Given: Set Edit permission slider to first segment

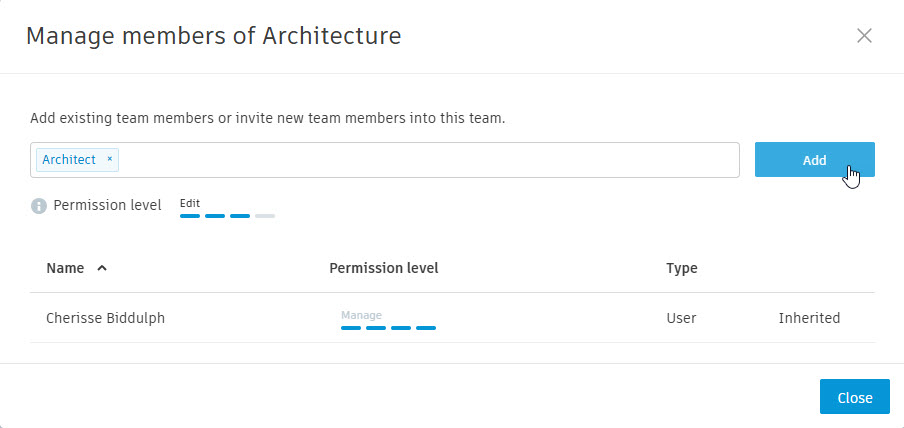Looking at the screenshot, I should (190, 216).
